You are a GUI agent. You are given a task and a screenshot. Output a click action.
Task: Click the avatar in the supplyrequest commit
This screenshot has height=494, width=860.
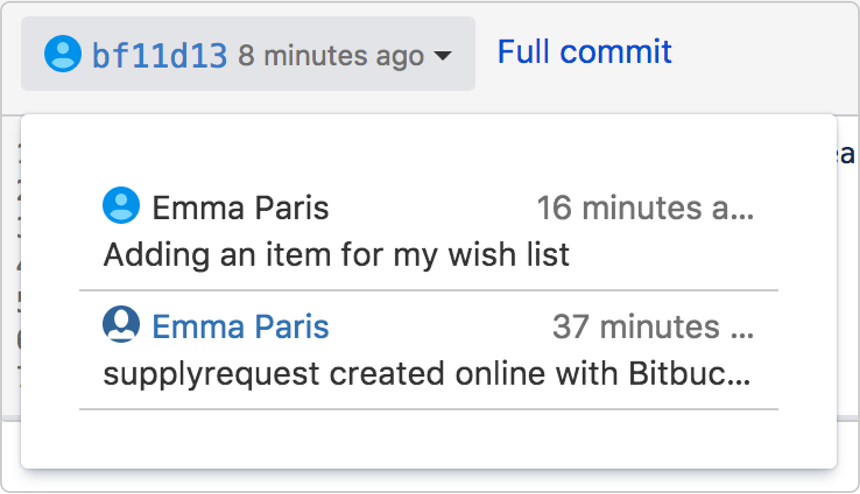click(121, 325)
